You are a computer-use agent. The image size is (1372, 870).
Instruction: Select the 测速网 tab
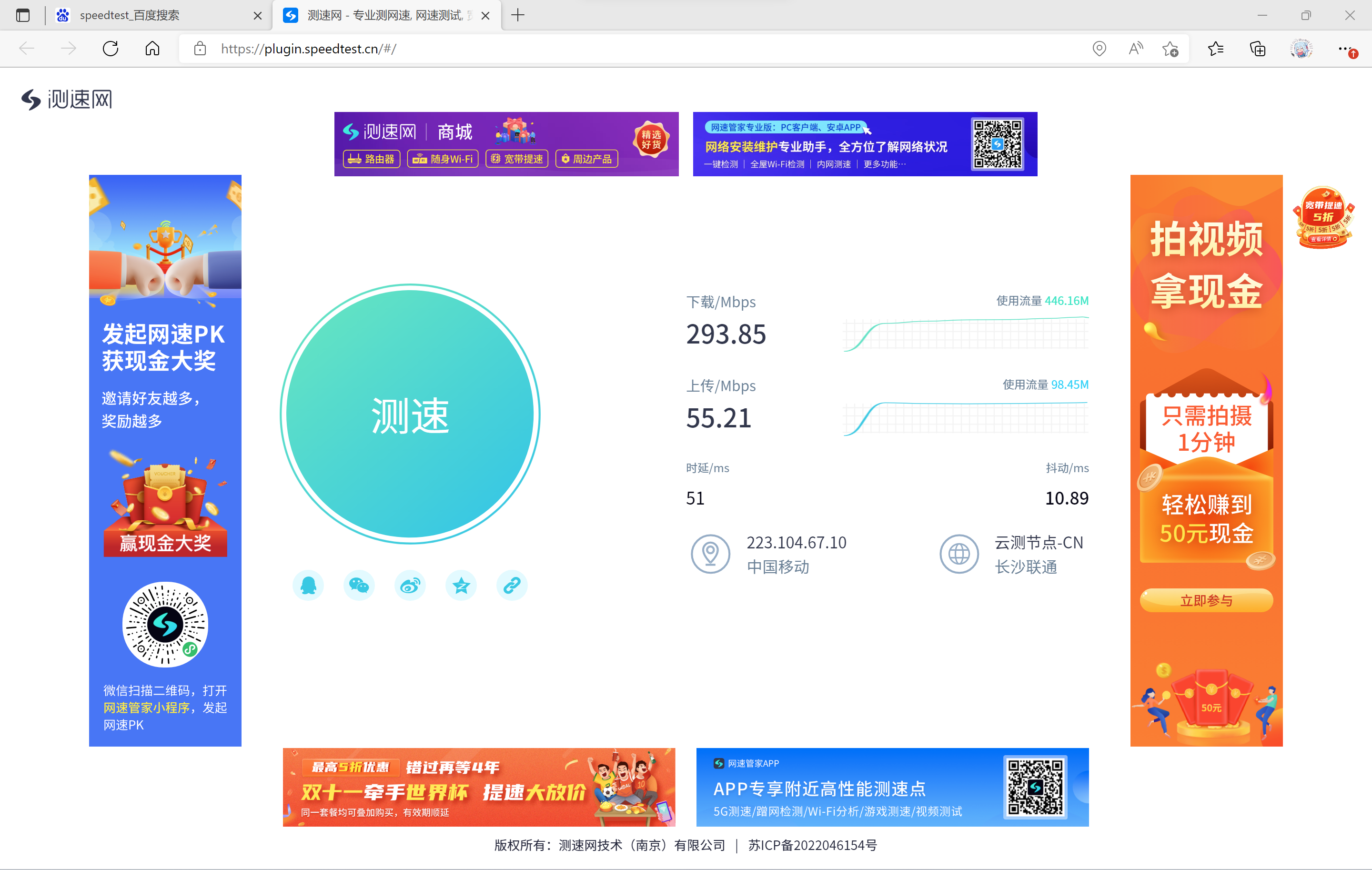pos(387,15)
